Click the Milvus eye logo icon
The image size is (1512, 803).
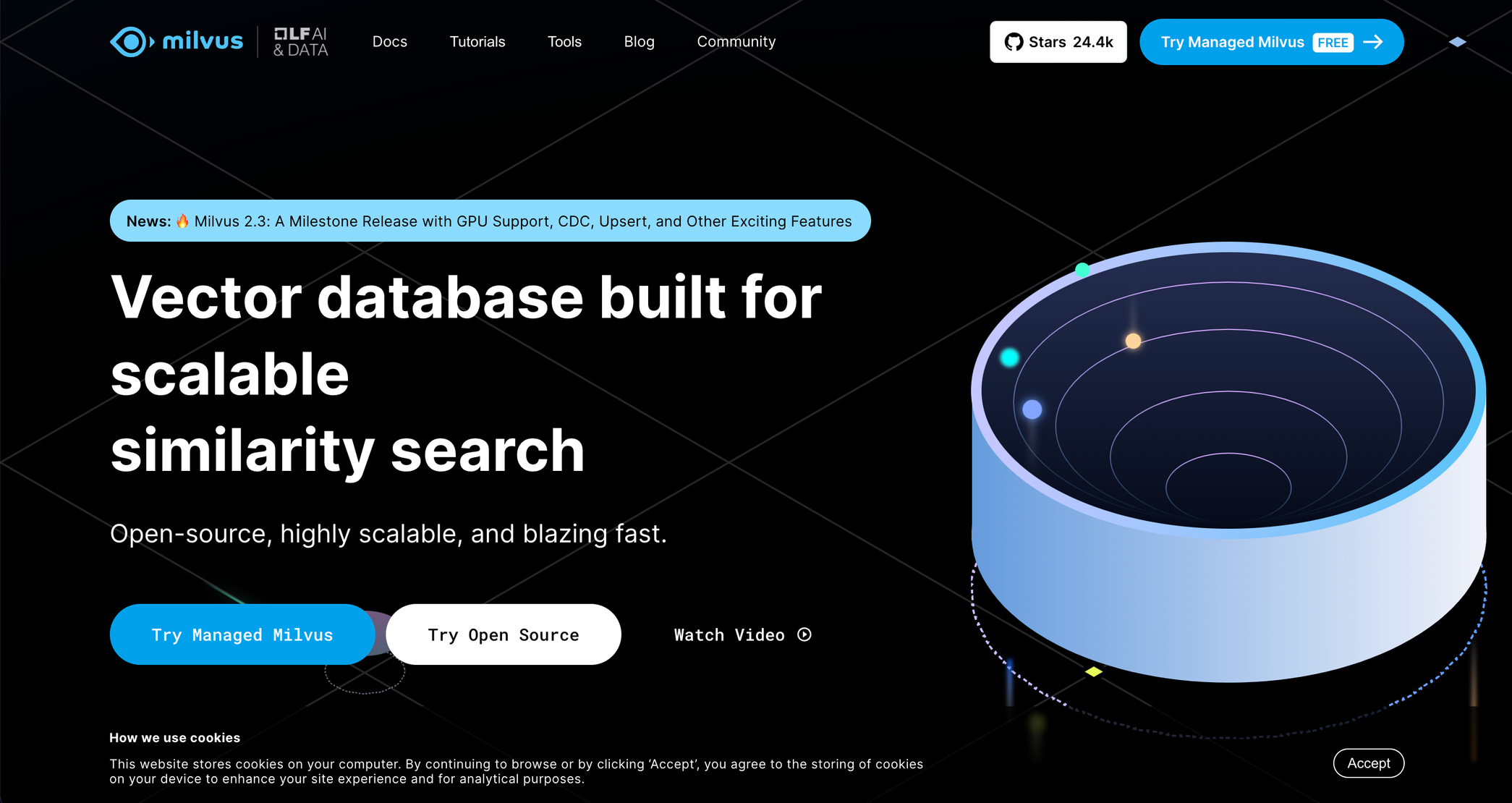(x=132, y=42)
